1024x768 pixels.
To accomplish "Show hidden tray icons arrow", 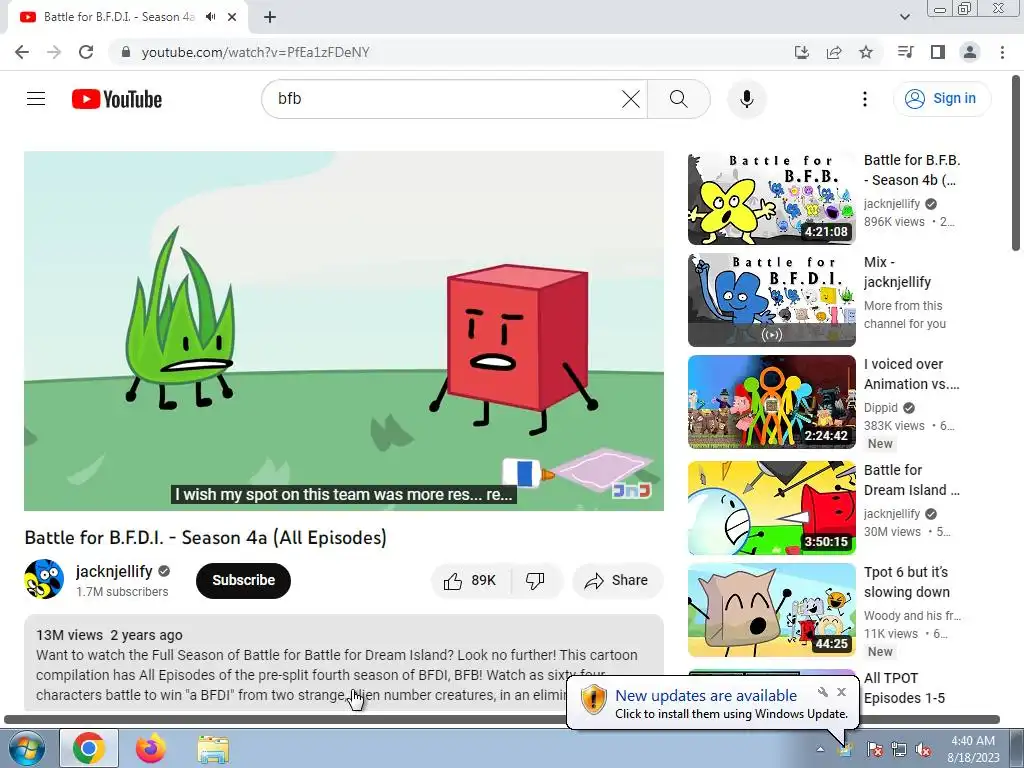I will 820,749.
